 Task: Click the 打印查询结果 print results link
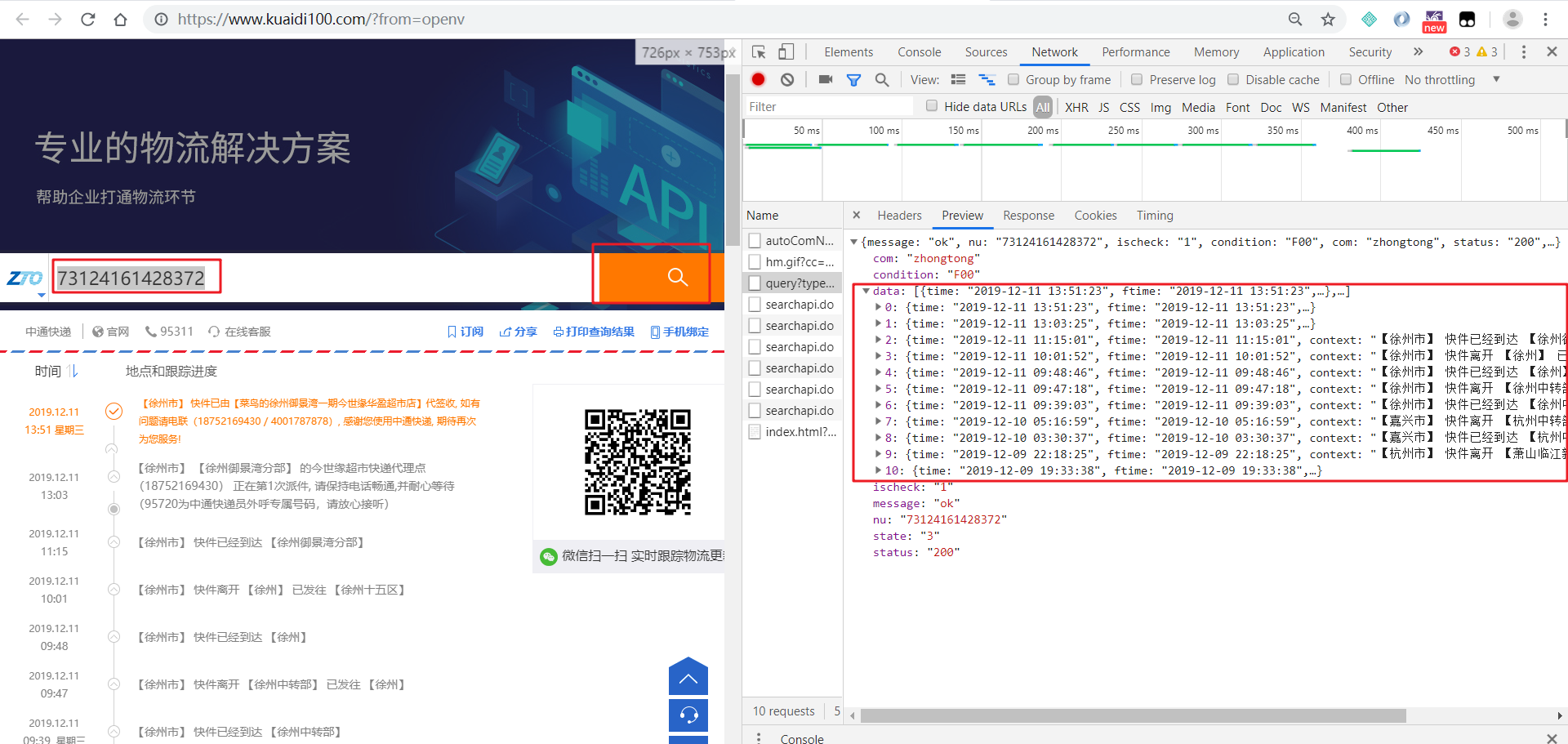(594, 332)
